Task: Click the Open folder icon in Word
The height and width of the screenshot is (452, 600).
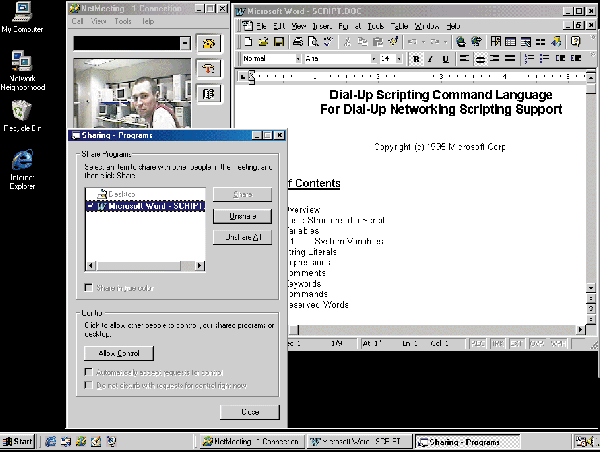Action: (x=262, y=42)
